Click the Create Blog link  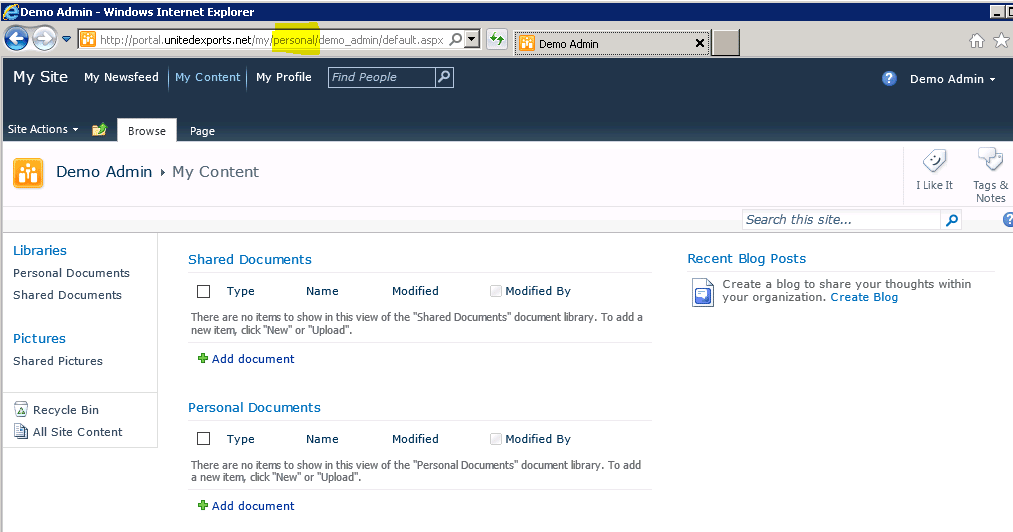(x=864, y=297)
